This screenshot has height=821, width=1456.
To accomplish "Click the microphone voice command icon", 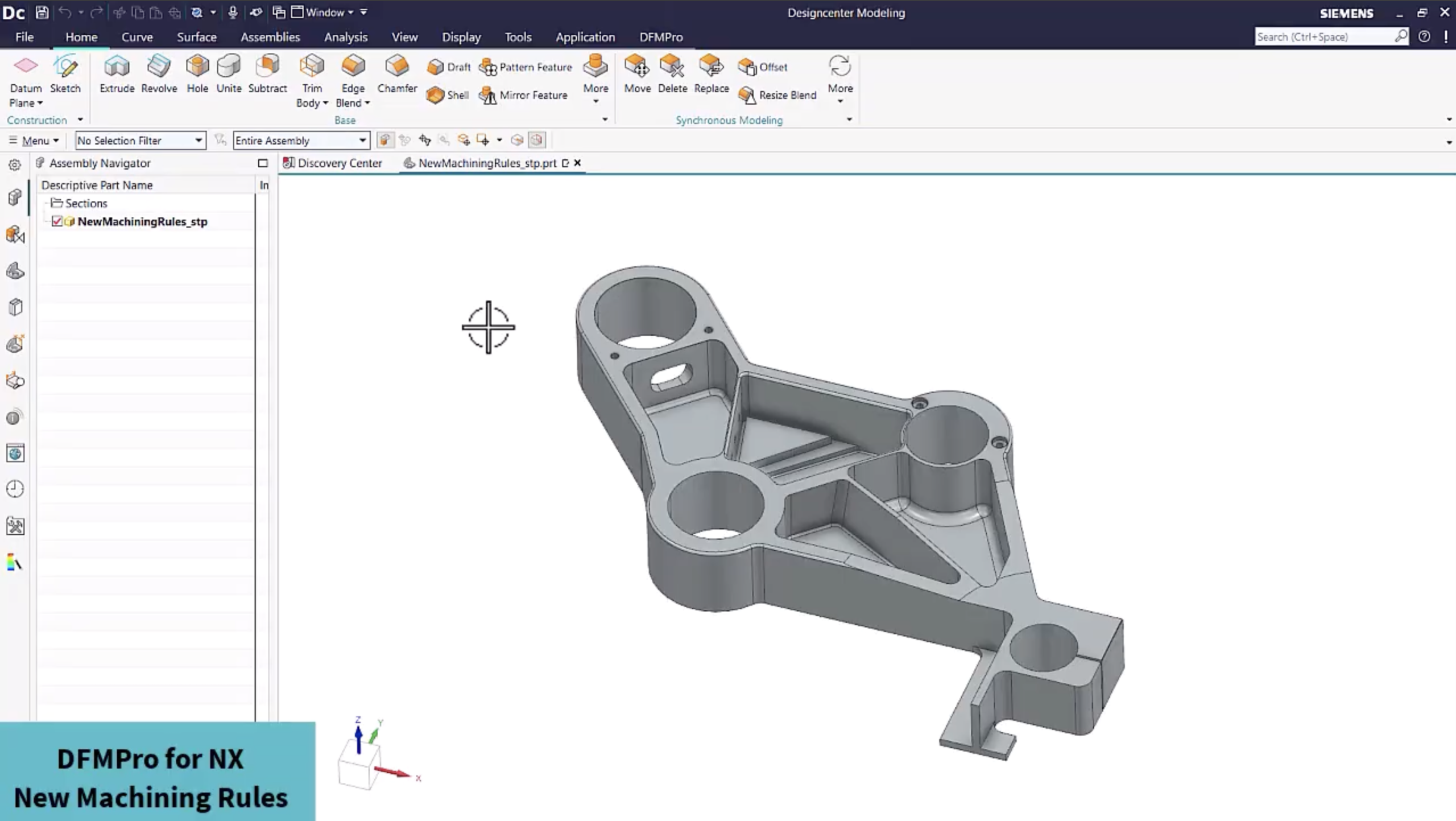I will click(233, 12).
